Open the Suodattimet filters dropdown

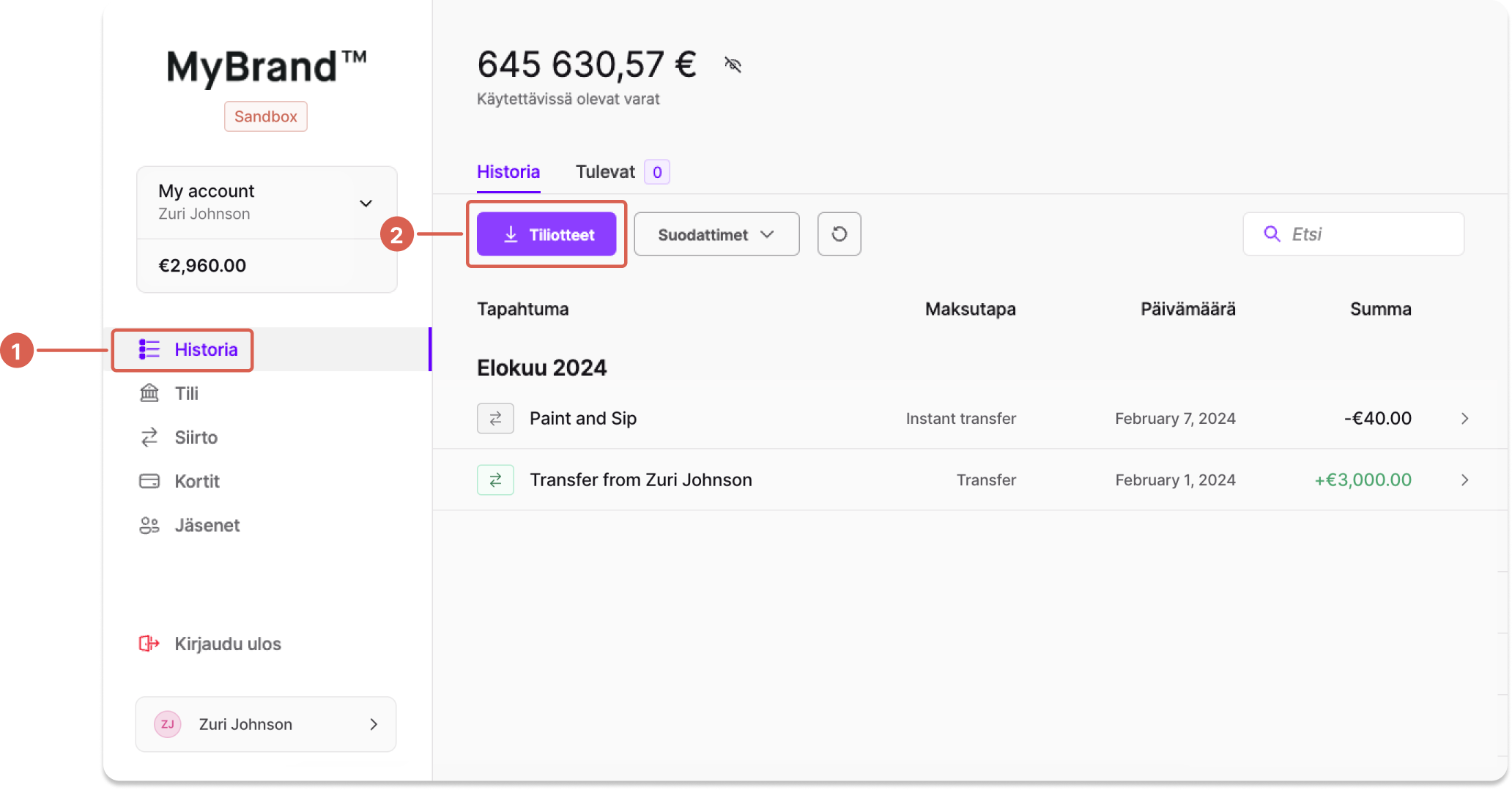(x=716, y=234)
